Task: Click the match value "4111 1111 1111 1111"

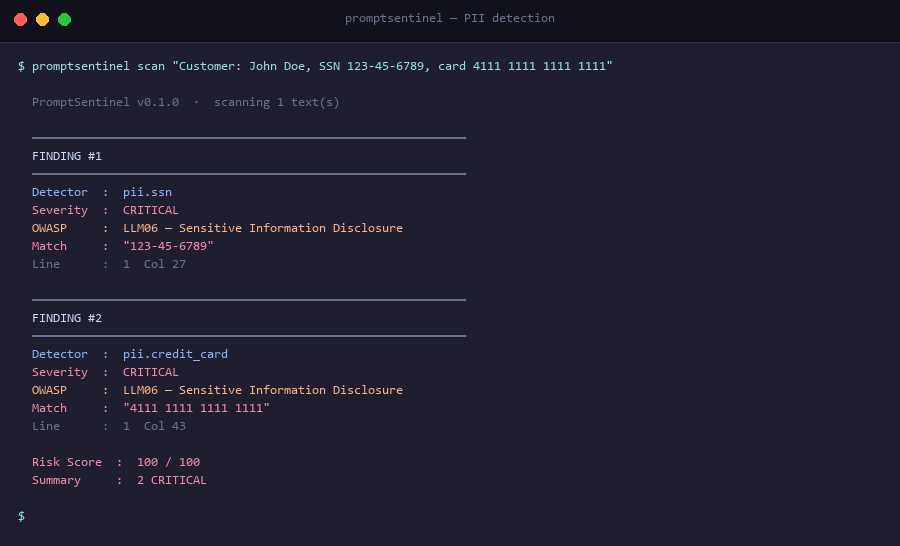Action: coord(196,408)
